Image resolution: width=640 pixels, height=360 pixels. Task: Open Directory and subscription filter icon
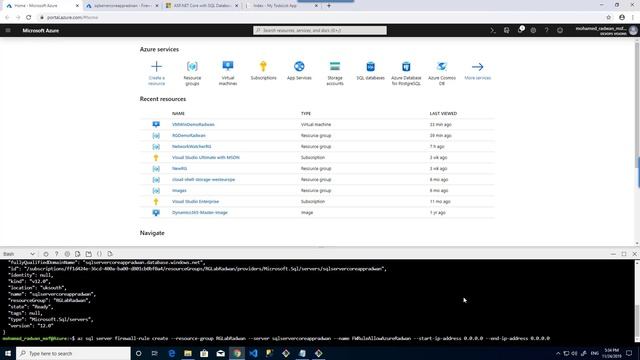click(507, 30)
